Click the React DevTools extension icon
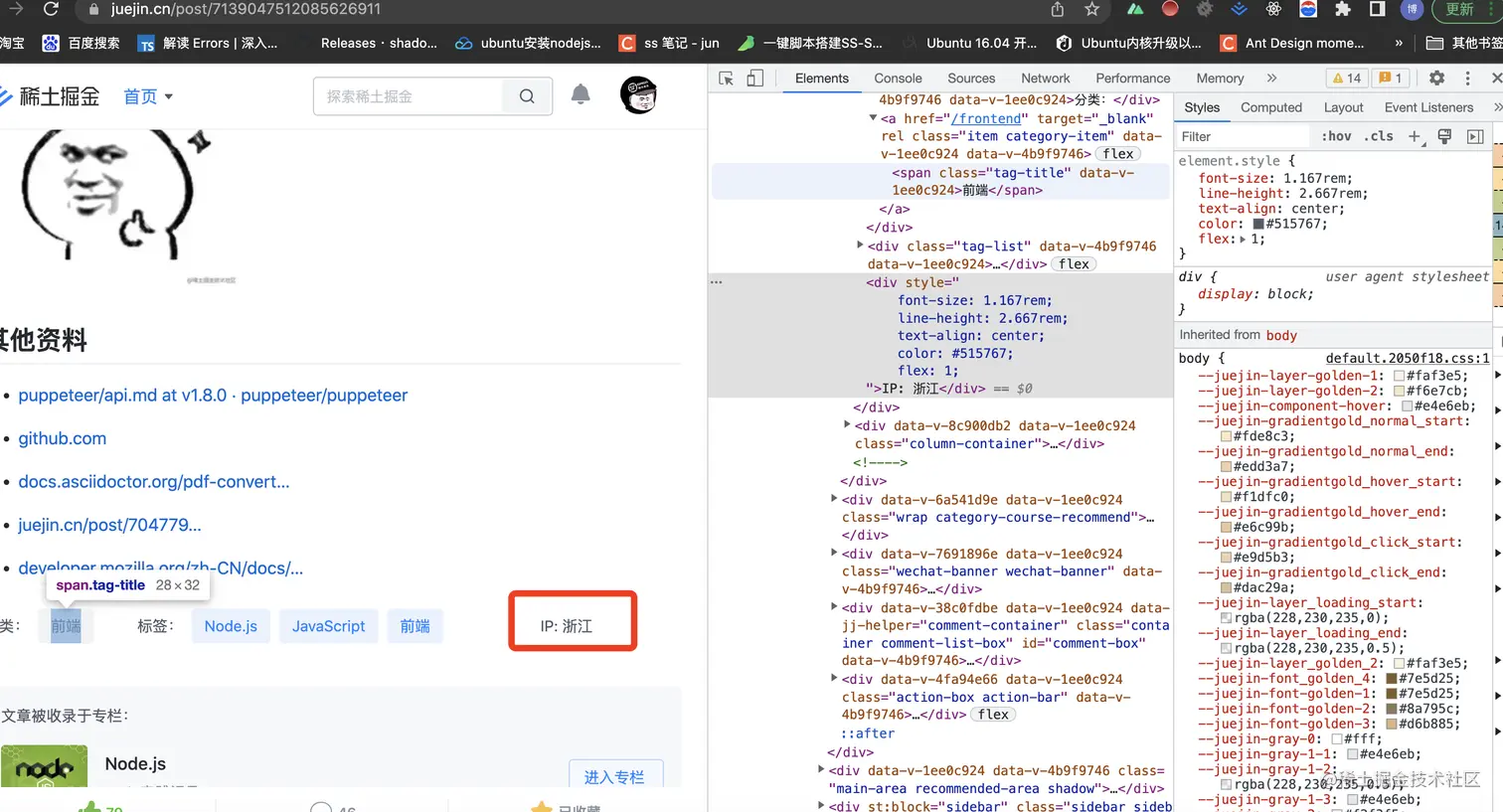Image resolution: width=1503 pixels, height=812 pixels. [1273, 9]
